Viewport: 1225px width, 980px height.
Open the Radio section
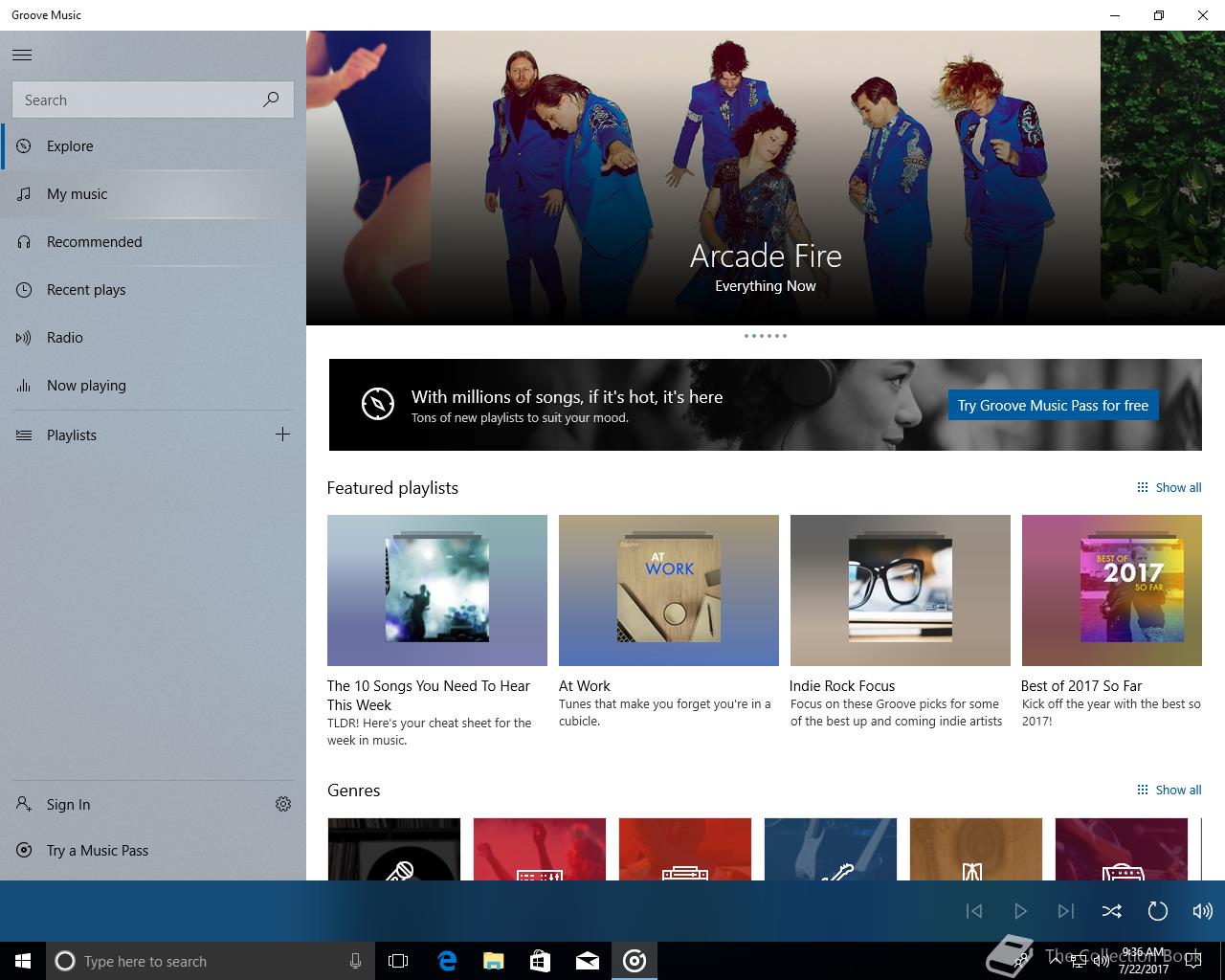pyautogui.click(x=153, y=338)
